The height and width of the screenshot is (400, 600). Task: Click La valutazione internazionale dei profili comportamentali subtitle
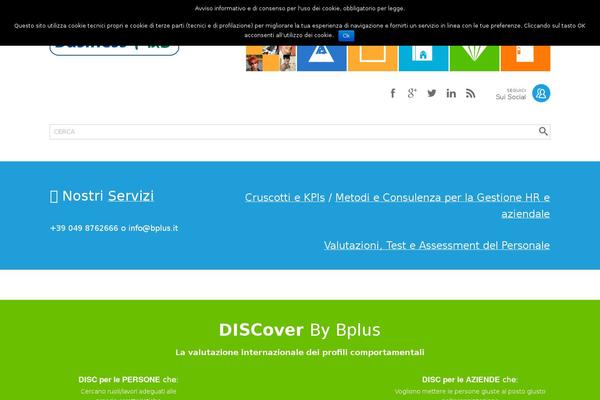pos(300,352)
